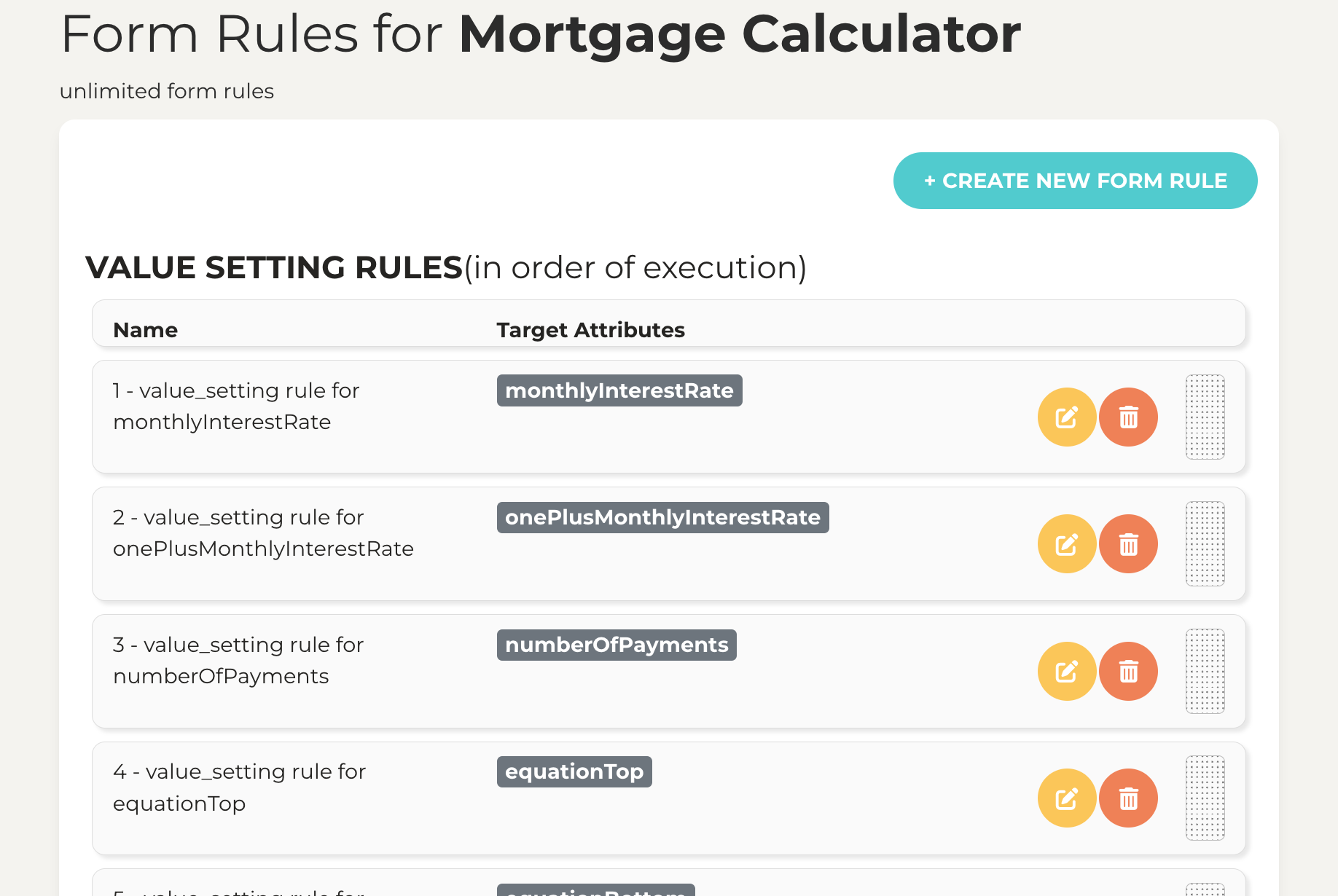Viewport: 1338px width, 896px height.
Task: Click the equationTop attribute chip
Action: click(574, 771)
